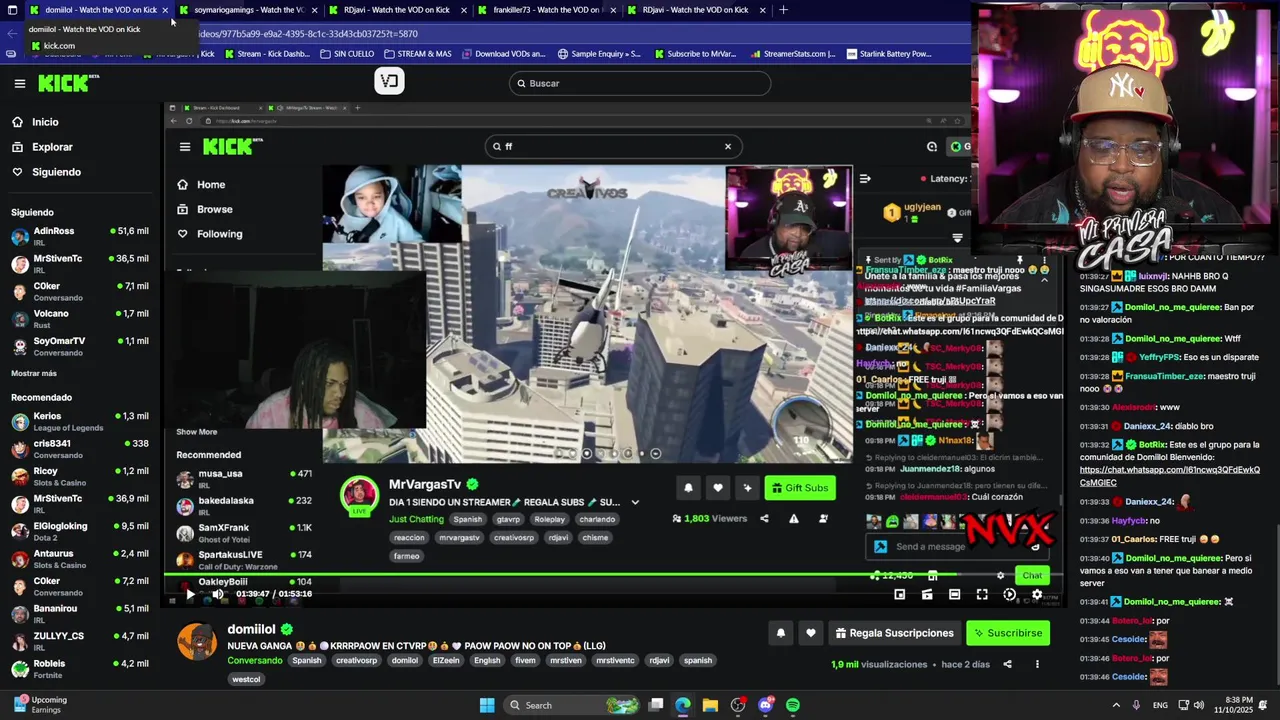The width and height of the screenshot is (1280, 720).
Task: Open player settings gear icon
Action: 1037,594
